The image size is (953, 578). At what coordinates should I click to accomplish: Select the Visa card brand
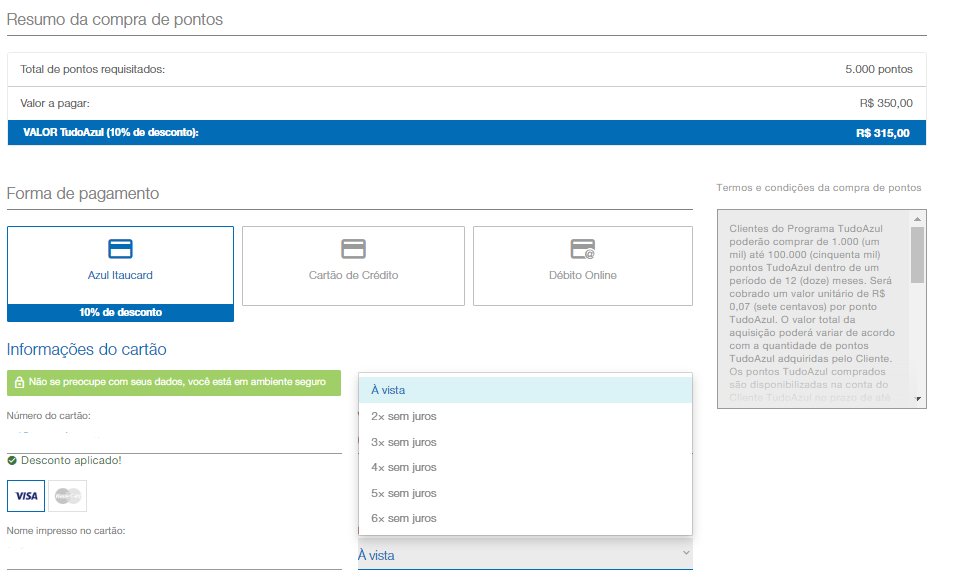[x=26, y=496]
